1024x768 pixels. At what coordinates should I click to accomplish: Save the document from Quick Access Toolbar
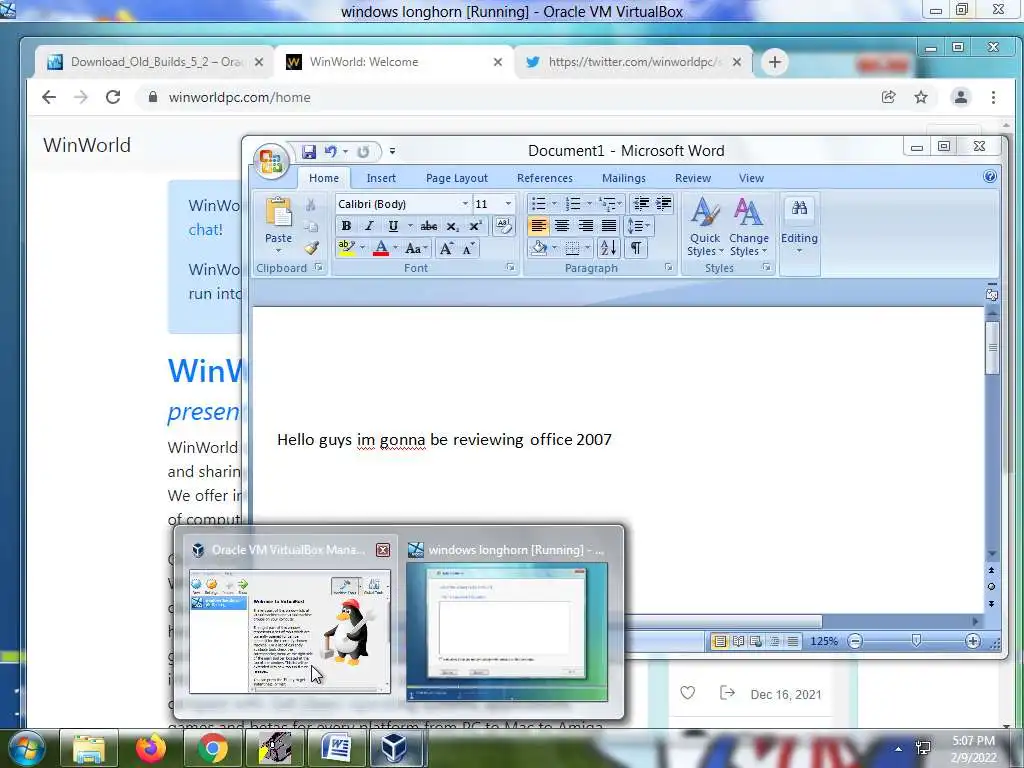(x=308, y=152)
